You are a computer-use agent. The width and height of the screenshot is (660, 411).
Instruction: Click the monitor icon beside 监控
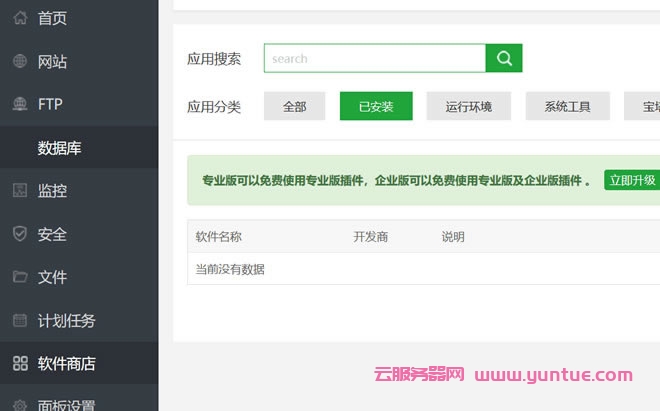[20, 191]
